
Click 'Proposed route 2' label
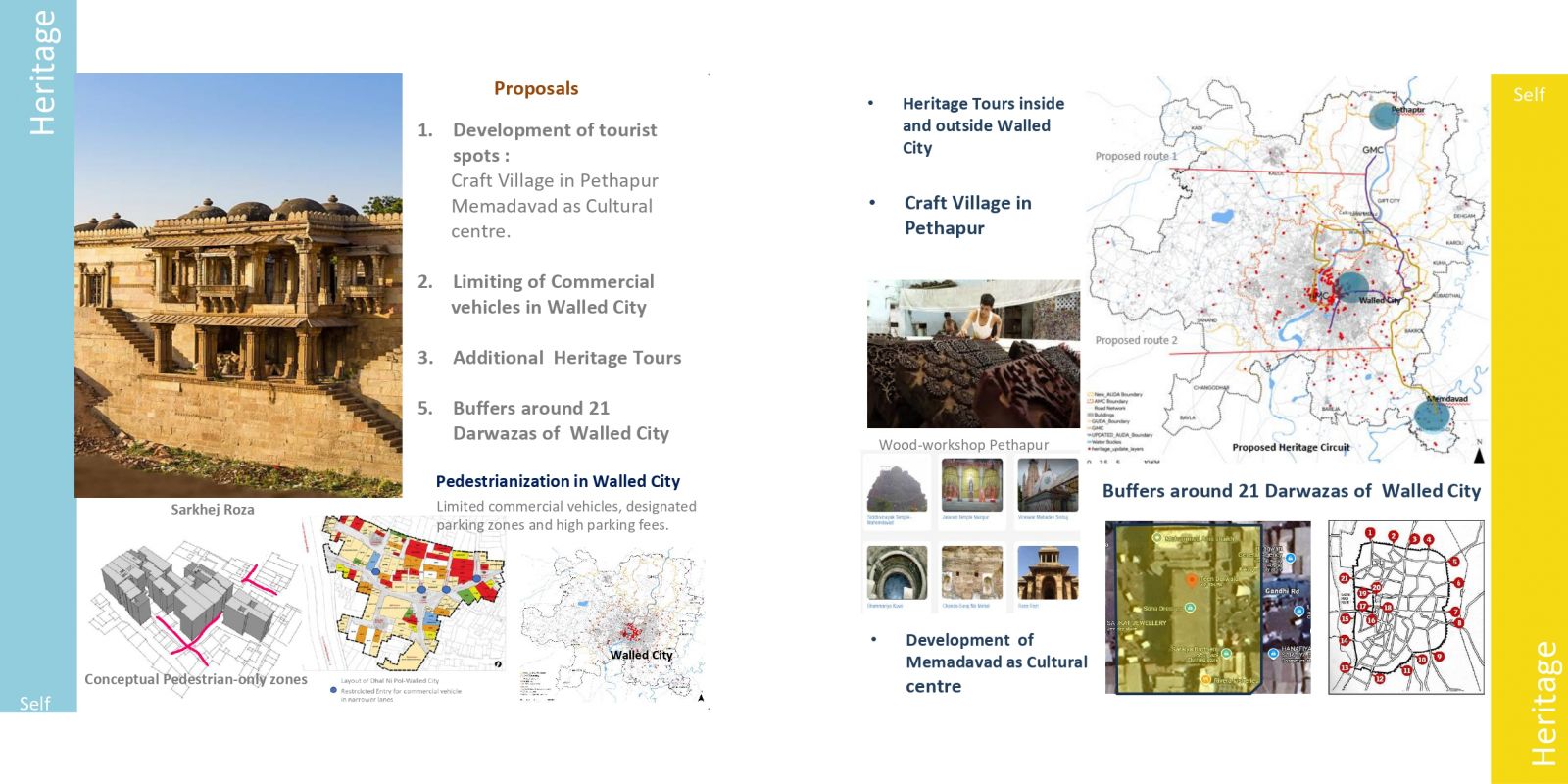pos(1136,340)
